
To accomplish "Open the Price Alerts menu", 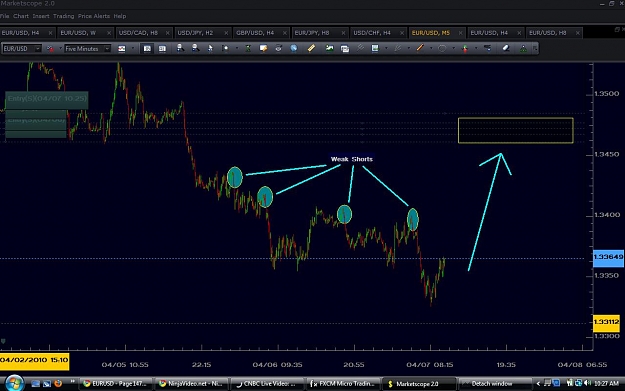I will coord(94,16).
